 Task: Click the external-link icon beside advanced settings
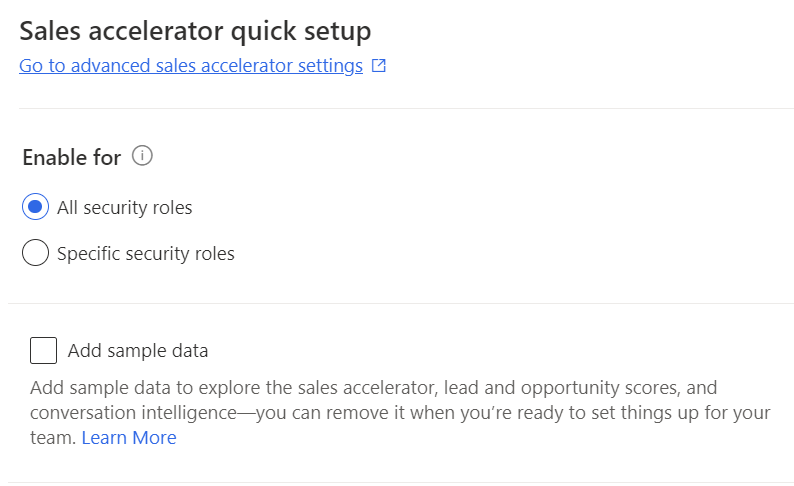(379, 66)
